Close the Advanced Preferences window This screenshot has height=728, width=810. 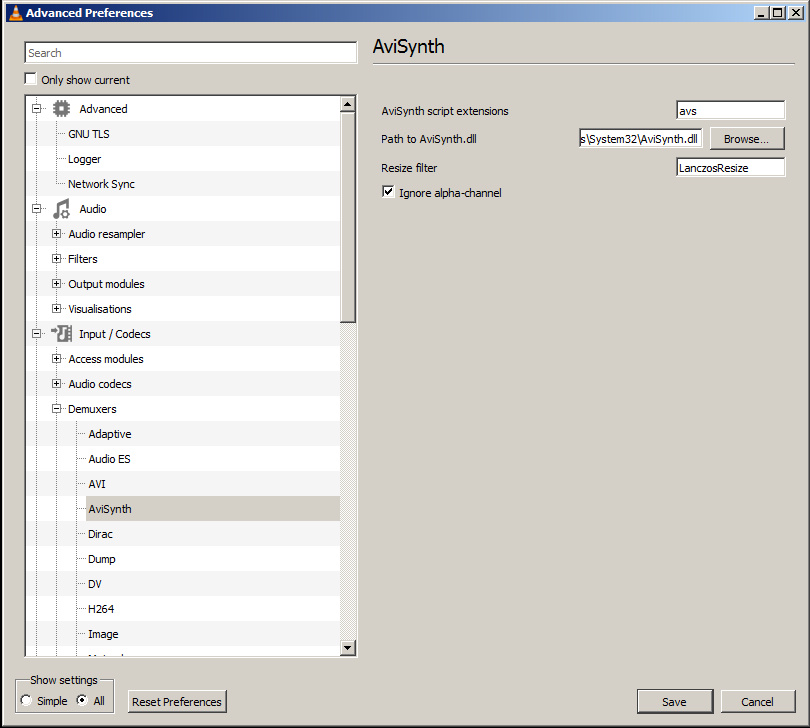coord(796,13)
